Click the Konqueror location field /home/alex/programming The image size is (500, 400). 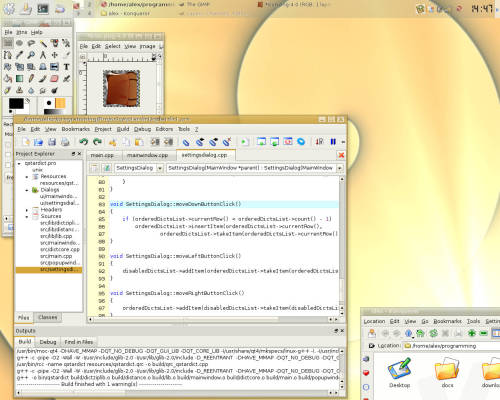tap(452, 346)
